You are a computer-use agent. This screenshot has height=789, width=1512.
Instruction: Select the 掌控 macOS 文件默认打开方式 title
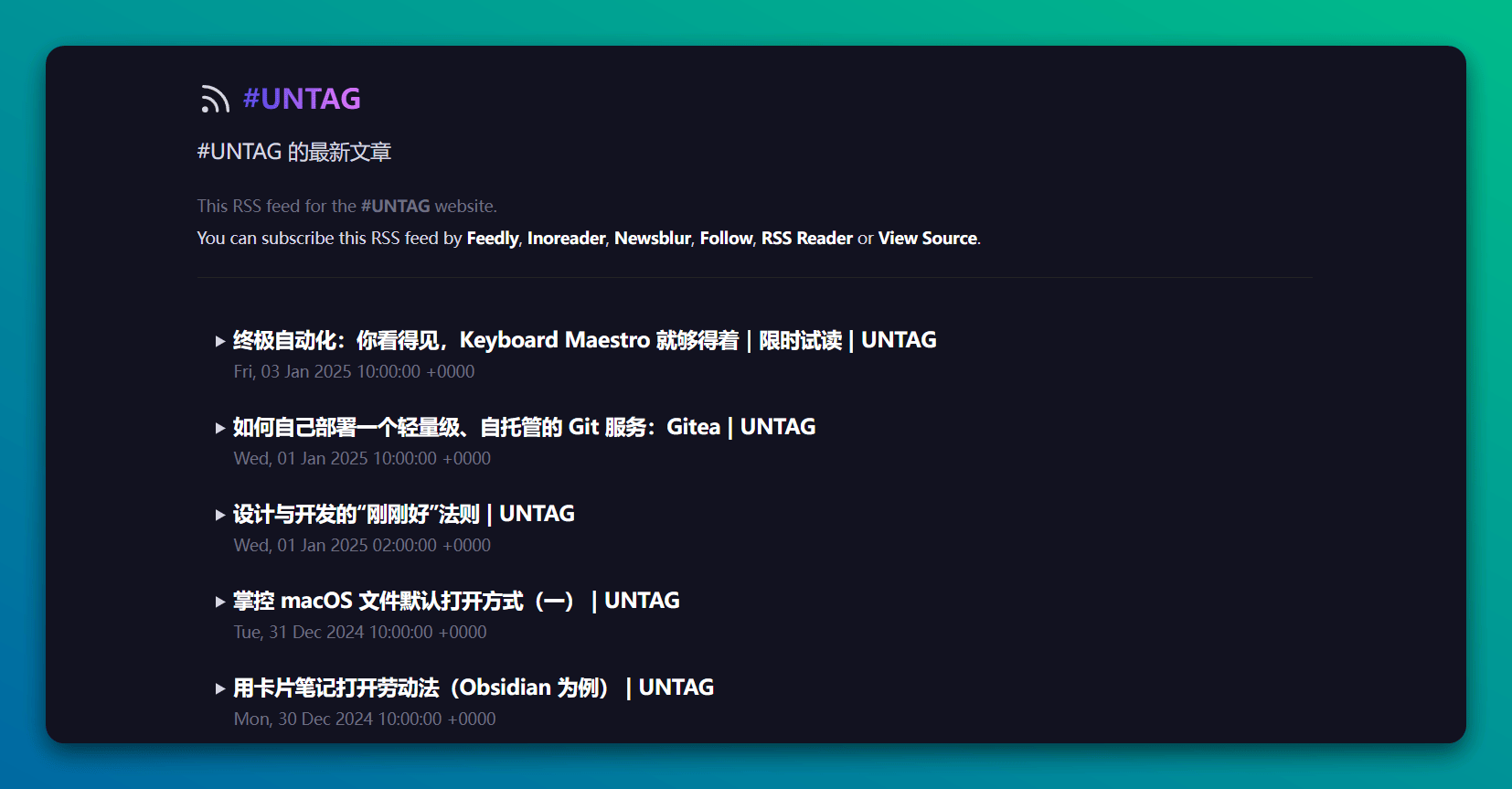coord(456,601)
